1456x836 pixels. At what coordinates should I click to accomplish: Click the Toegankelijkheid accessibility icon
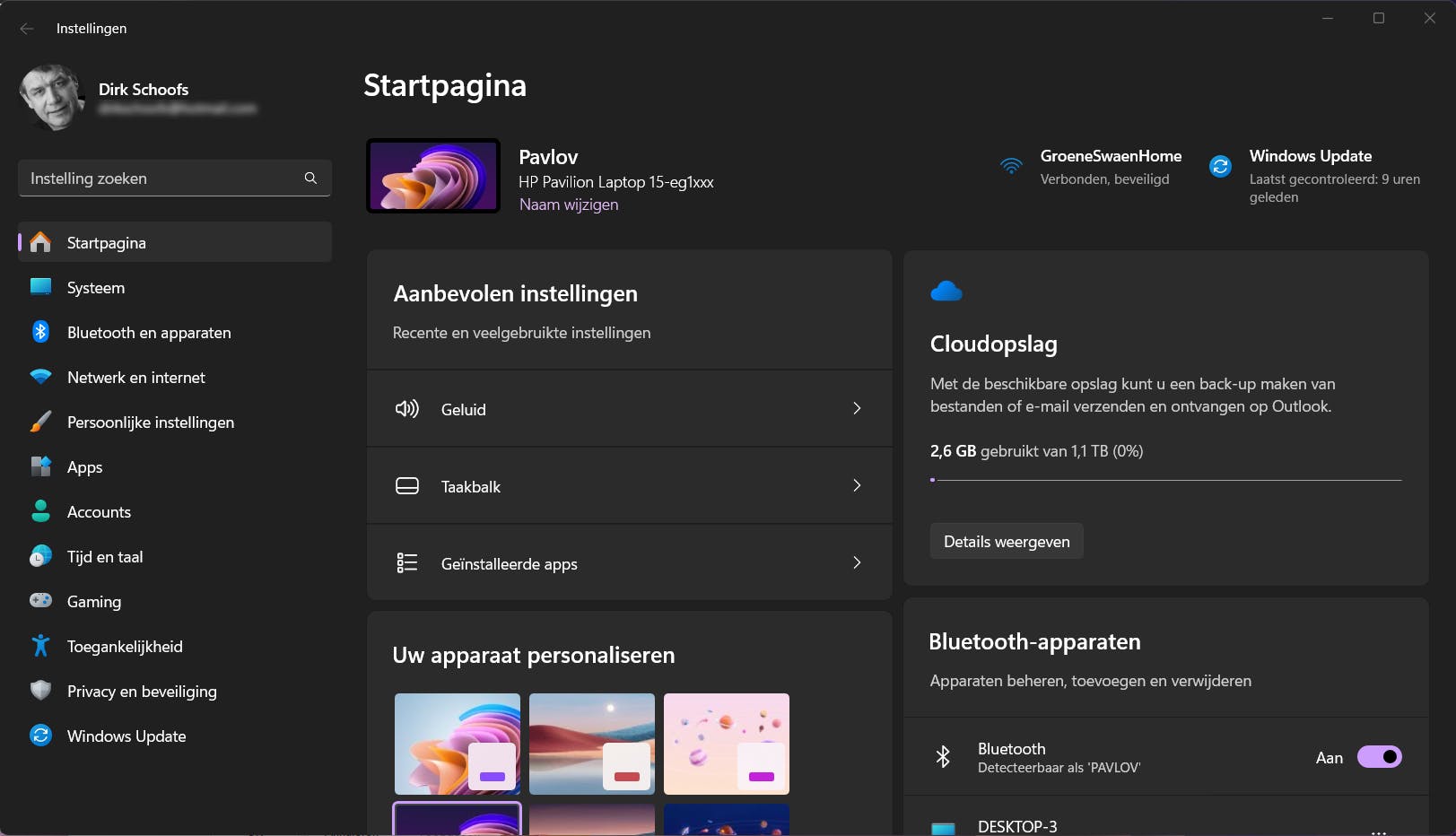point(40,646)
